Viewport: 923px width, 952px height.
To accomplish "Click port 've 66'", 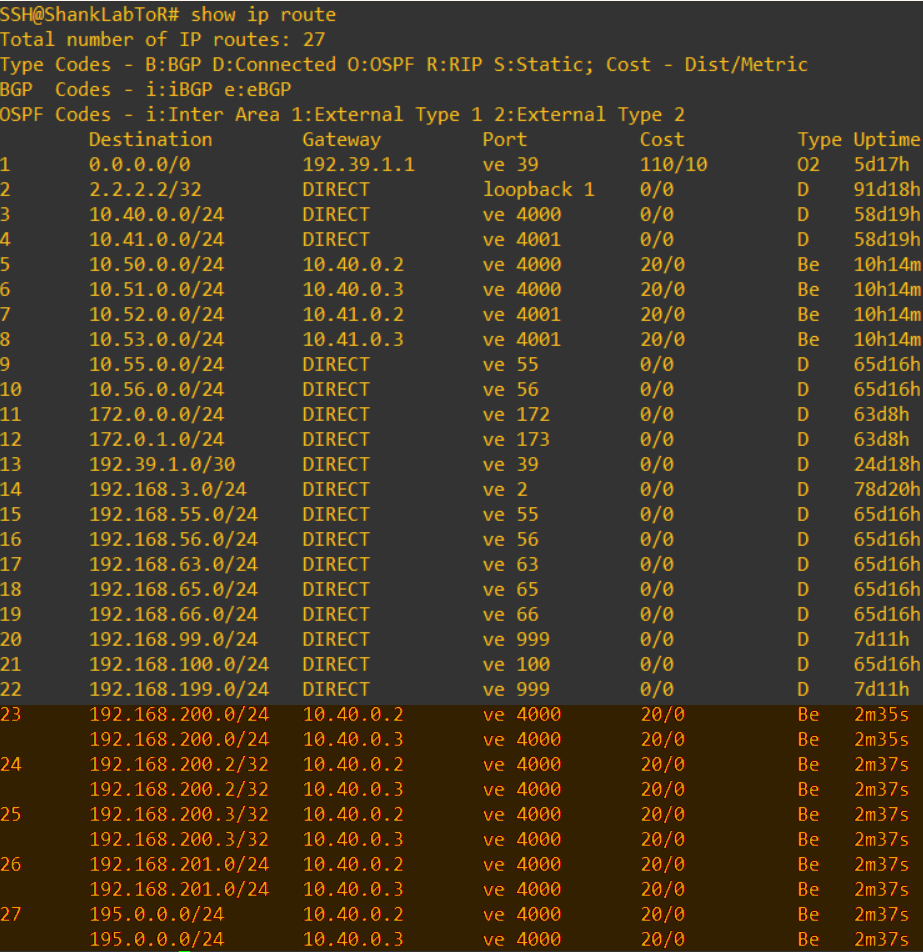I will click(511, 614).
